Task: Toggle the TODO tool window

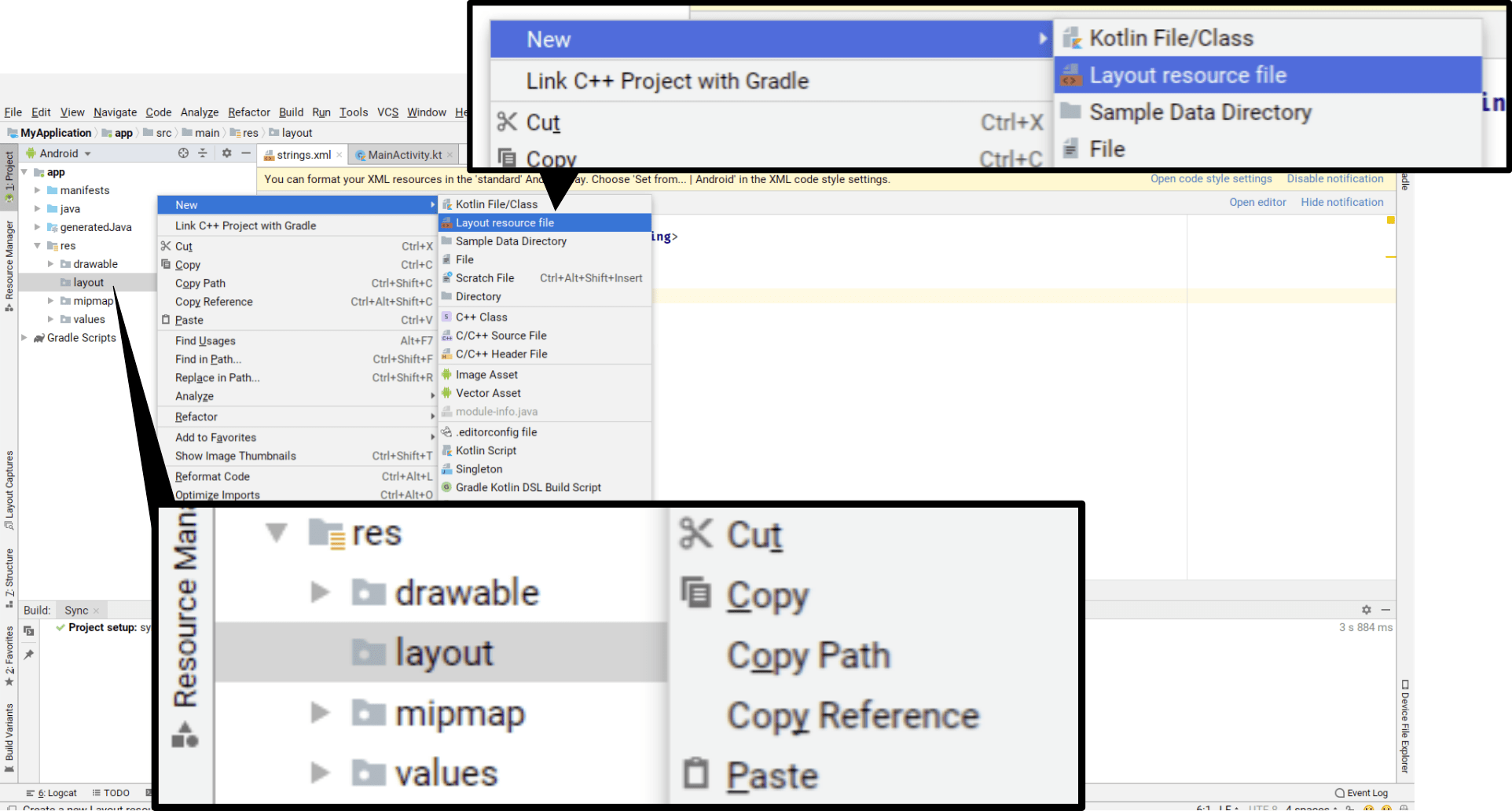Action: pos(111,793)
